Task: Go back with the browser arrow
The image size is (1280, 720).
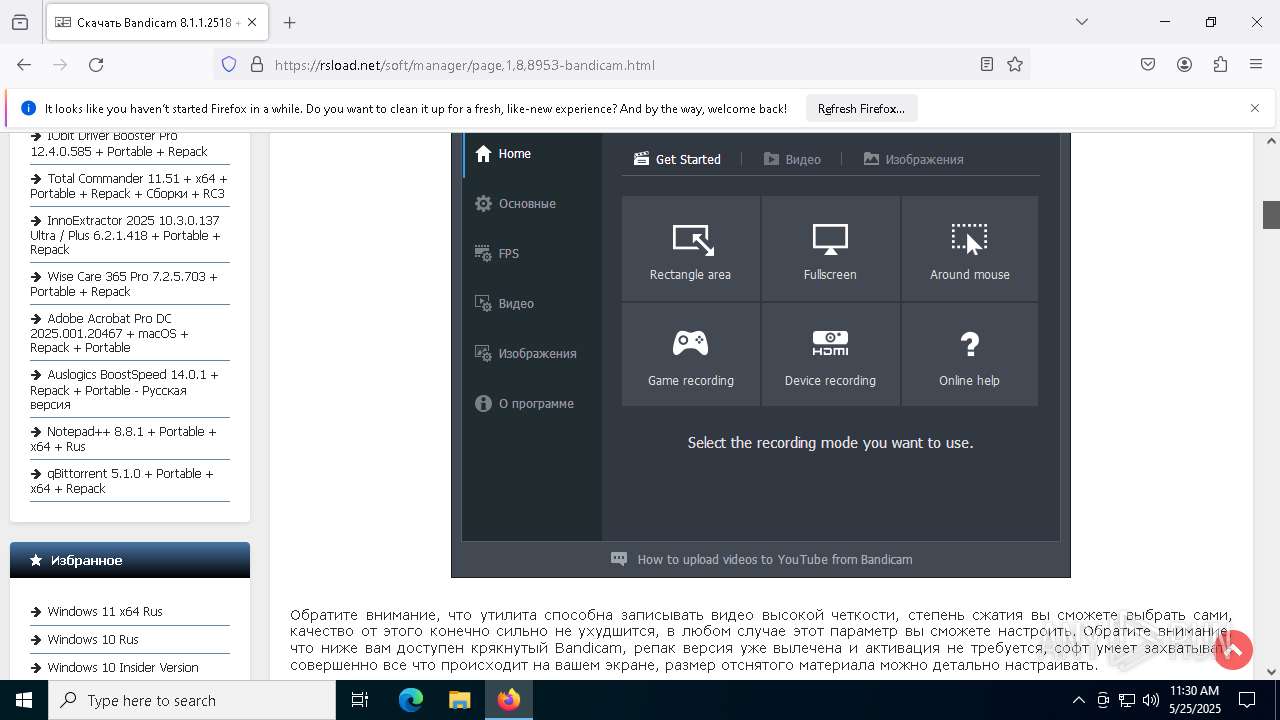Action: coord(24,64)
